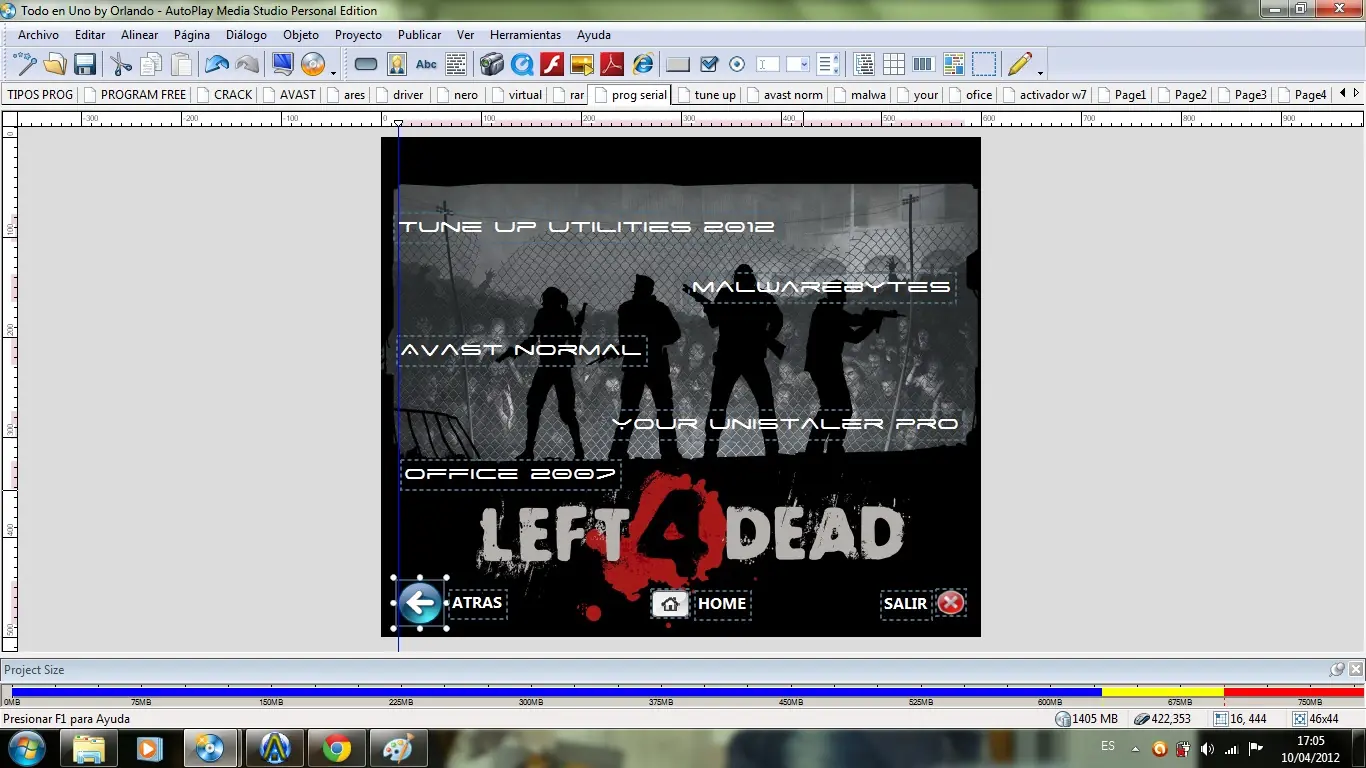Click the Save project floppy icon
The width and height of the screenshot is (1366, 768).
(x=85, y=65)
